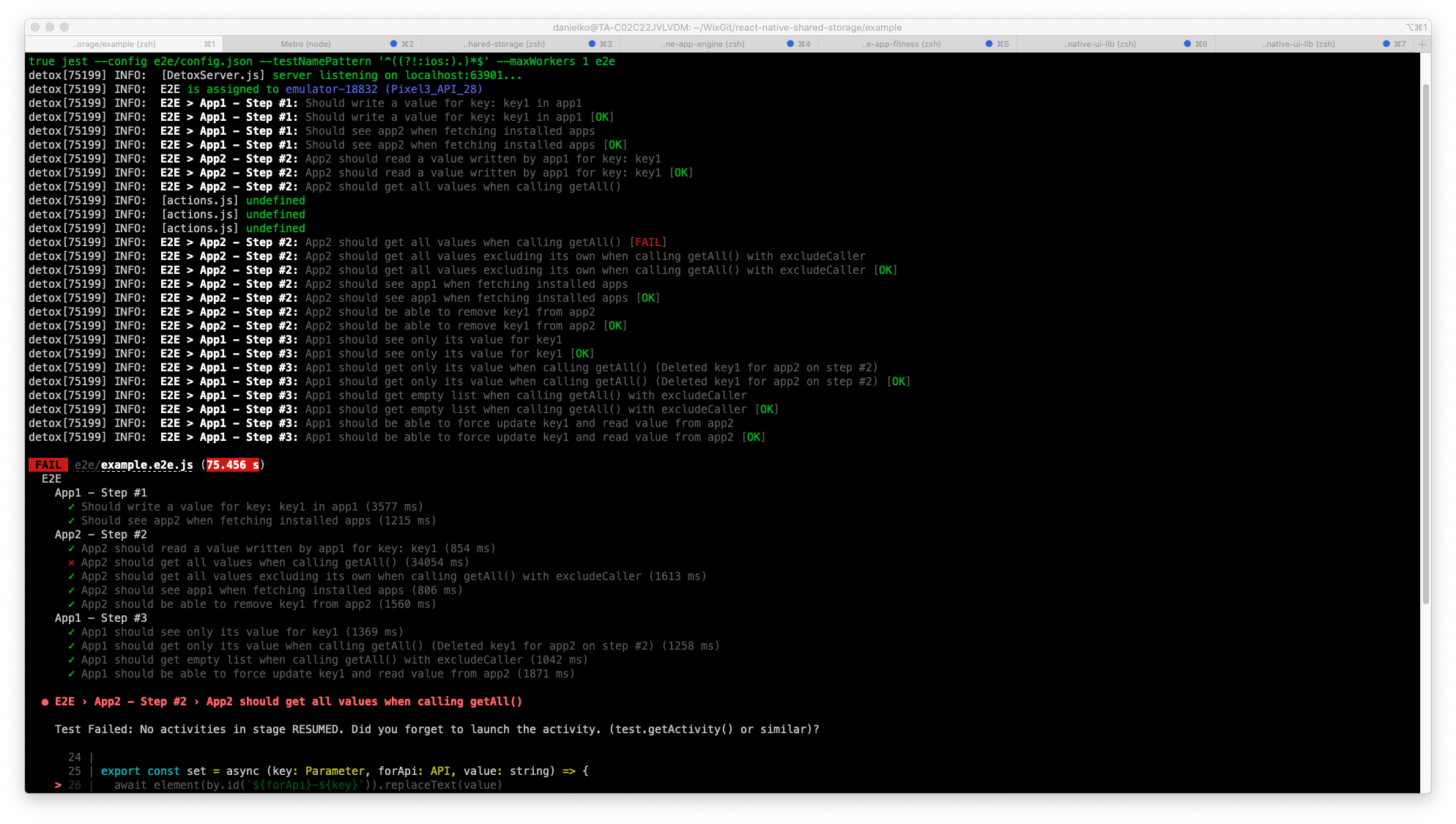The height and width of the screenshot is (824, 1456).
Task: Select the native-ui-lib tab with shortcut ⌘6
Action: 1099,44
